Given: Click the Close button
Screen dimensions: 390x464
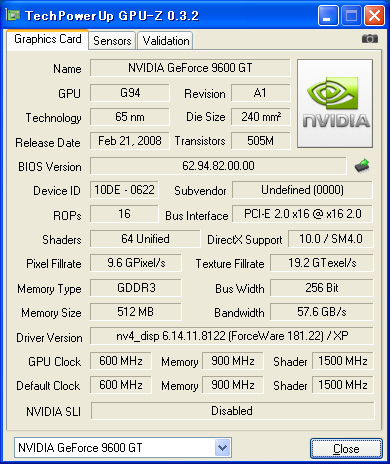Looking at the screenshot, I should (346, 449).
